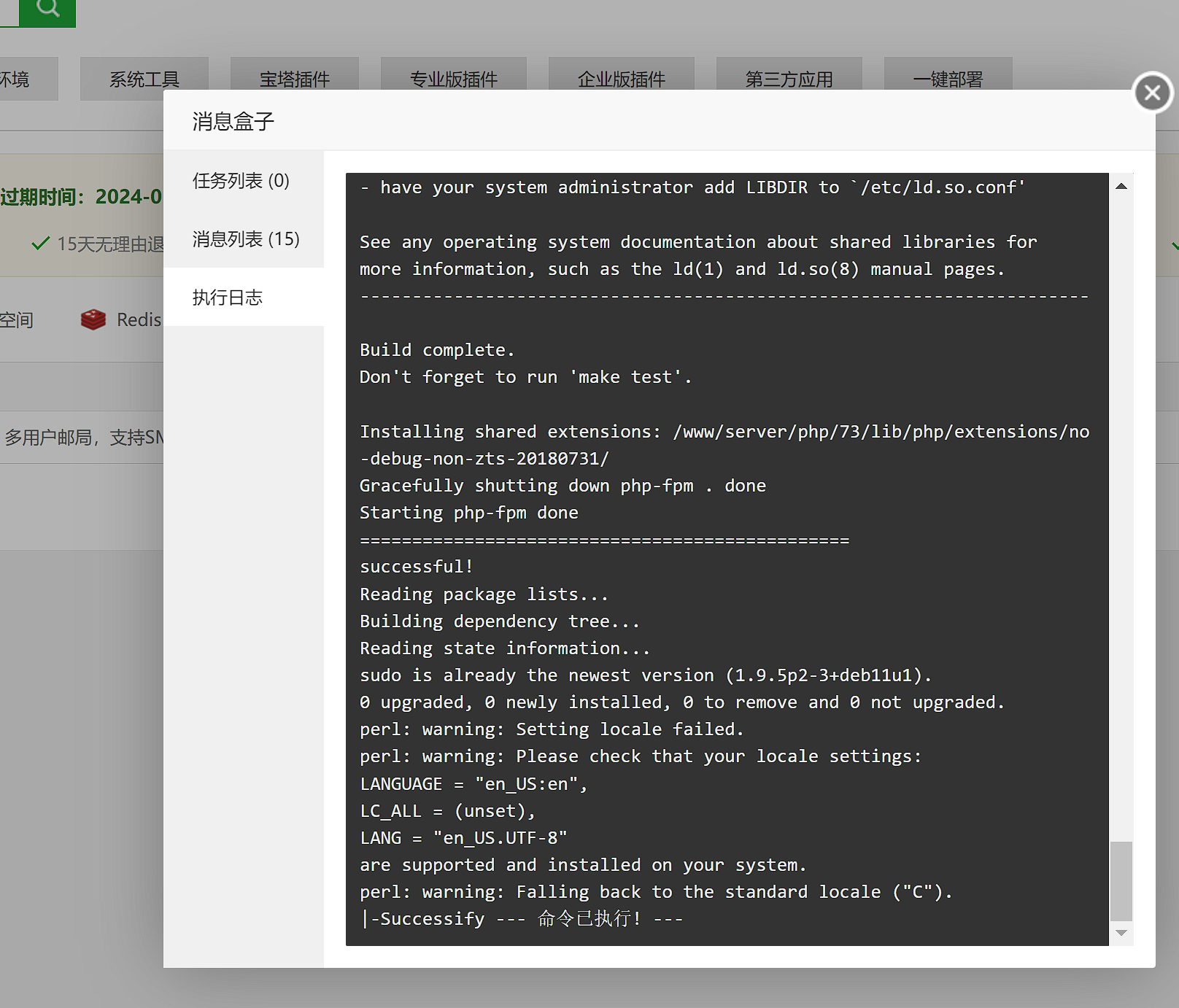Switch to 专业版插件 category tab
The image size is (1179, 1008).
click(454, 79)
